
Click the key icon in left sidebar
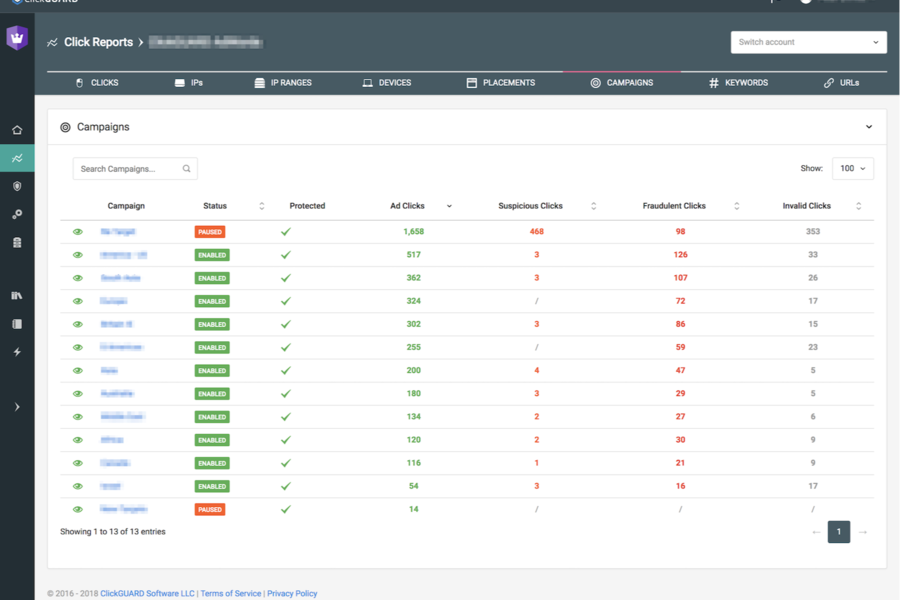(17, 214)
